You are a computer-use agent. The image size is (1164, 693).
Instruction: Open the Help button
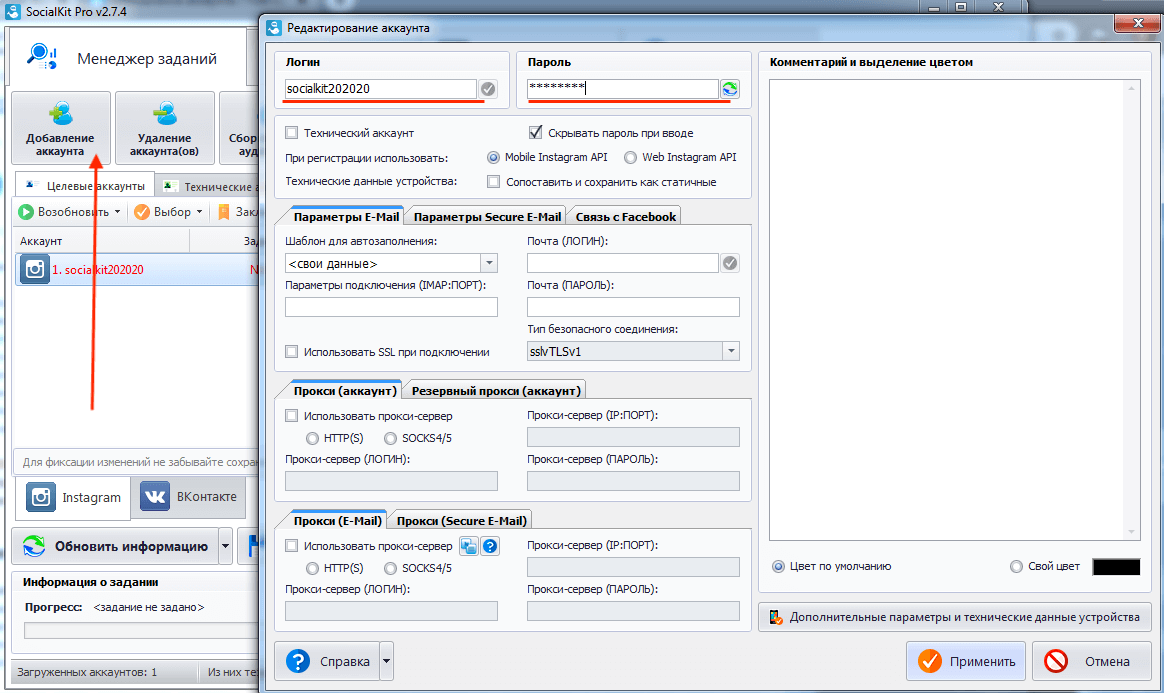pyautogui.click(x=327, y=661)
